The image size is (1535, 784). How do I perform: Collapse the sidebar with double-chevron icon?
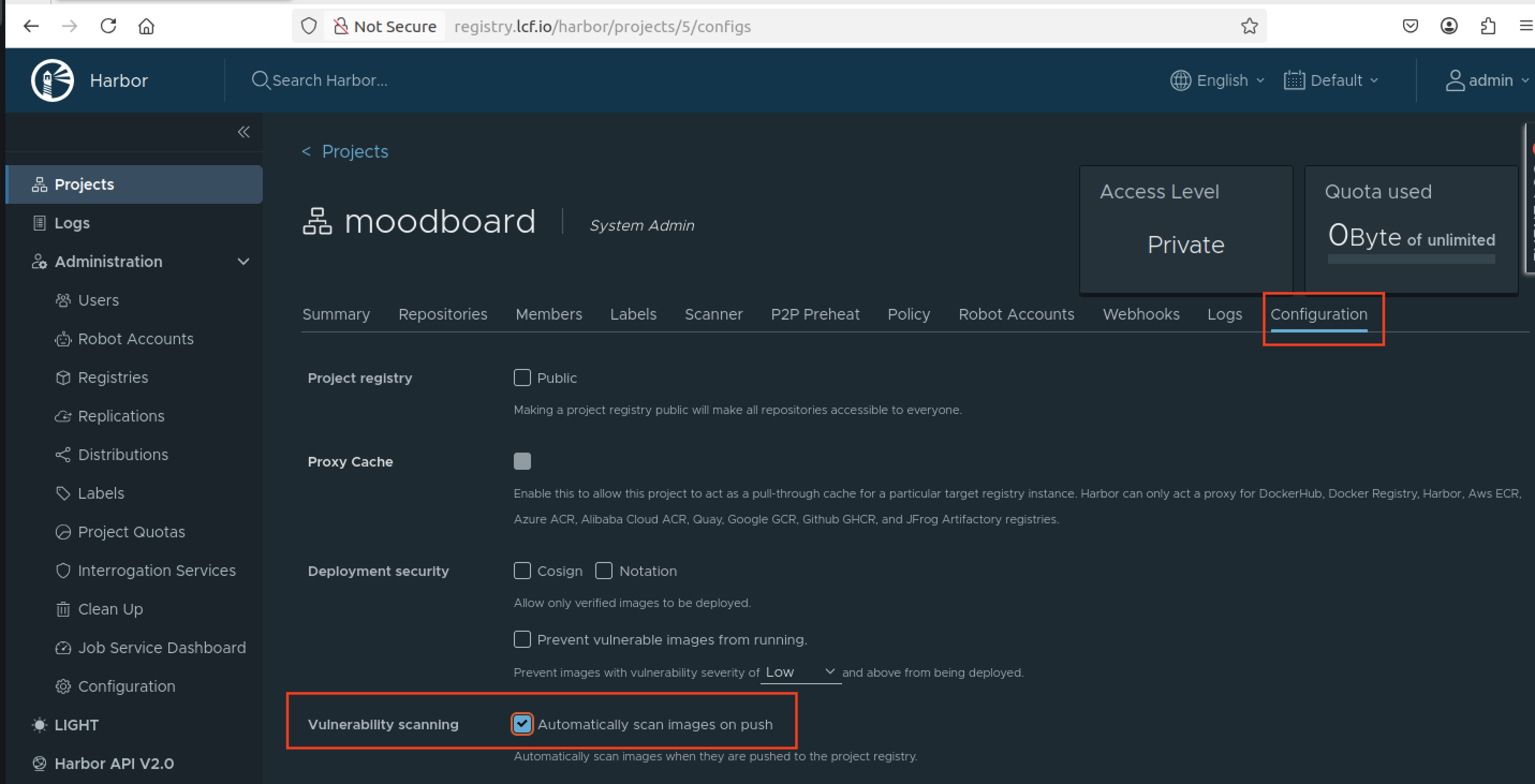coord(243,132)
